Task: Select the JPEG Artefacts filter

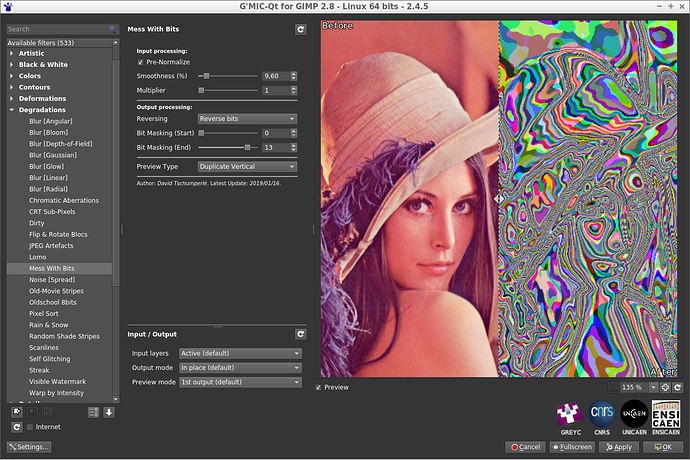Action: click(51, 246)
